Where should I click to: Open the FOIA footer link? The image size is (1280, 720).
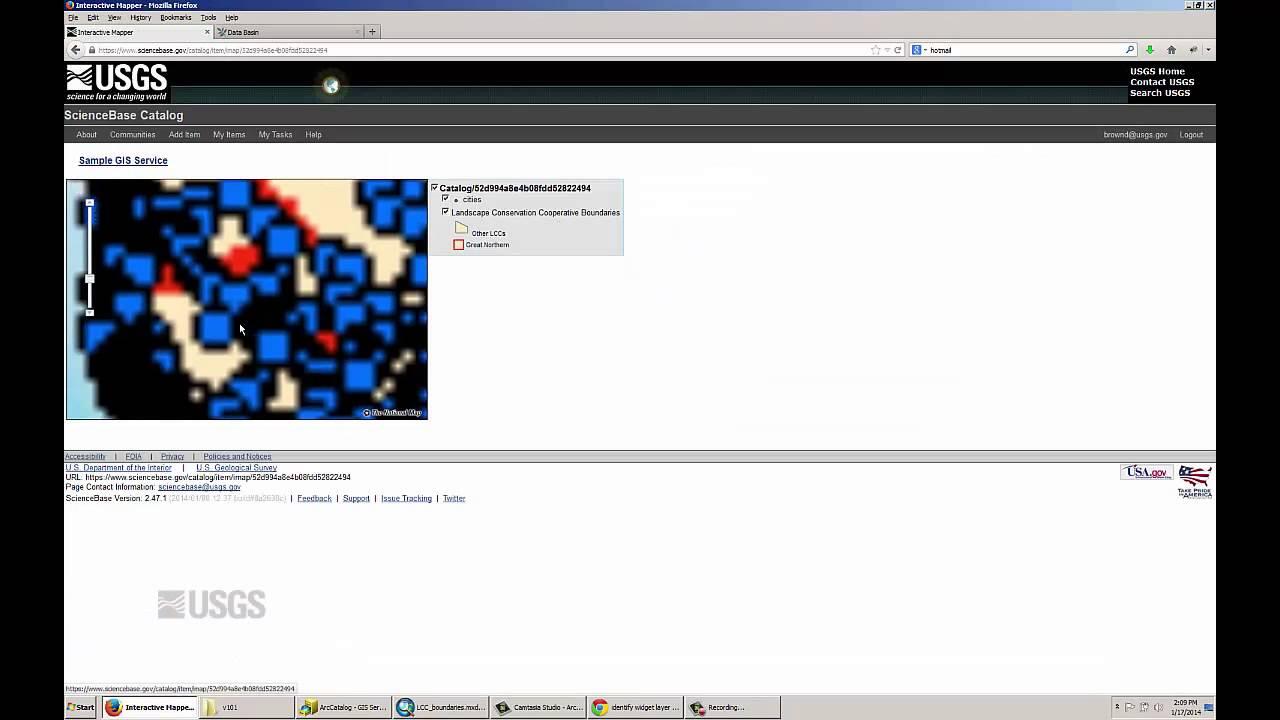pyautogui.click(x=133, y=456)
